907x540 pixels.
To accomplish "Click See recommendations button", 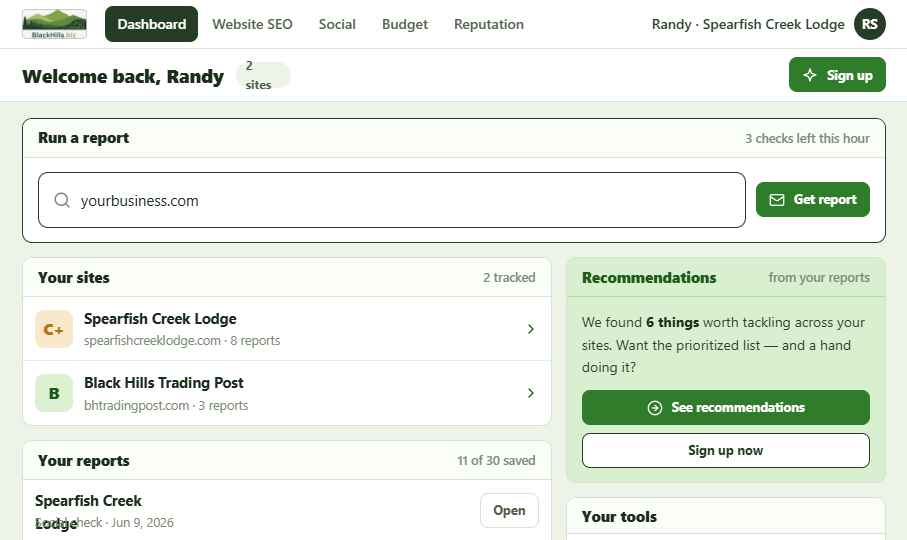I will click(725, 408).
